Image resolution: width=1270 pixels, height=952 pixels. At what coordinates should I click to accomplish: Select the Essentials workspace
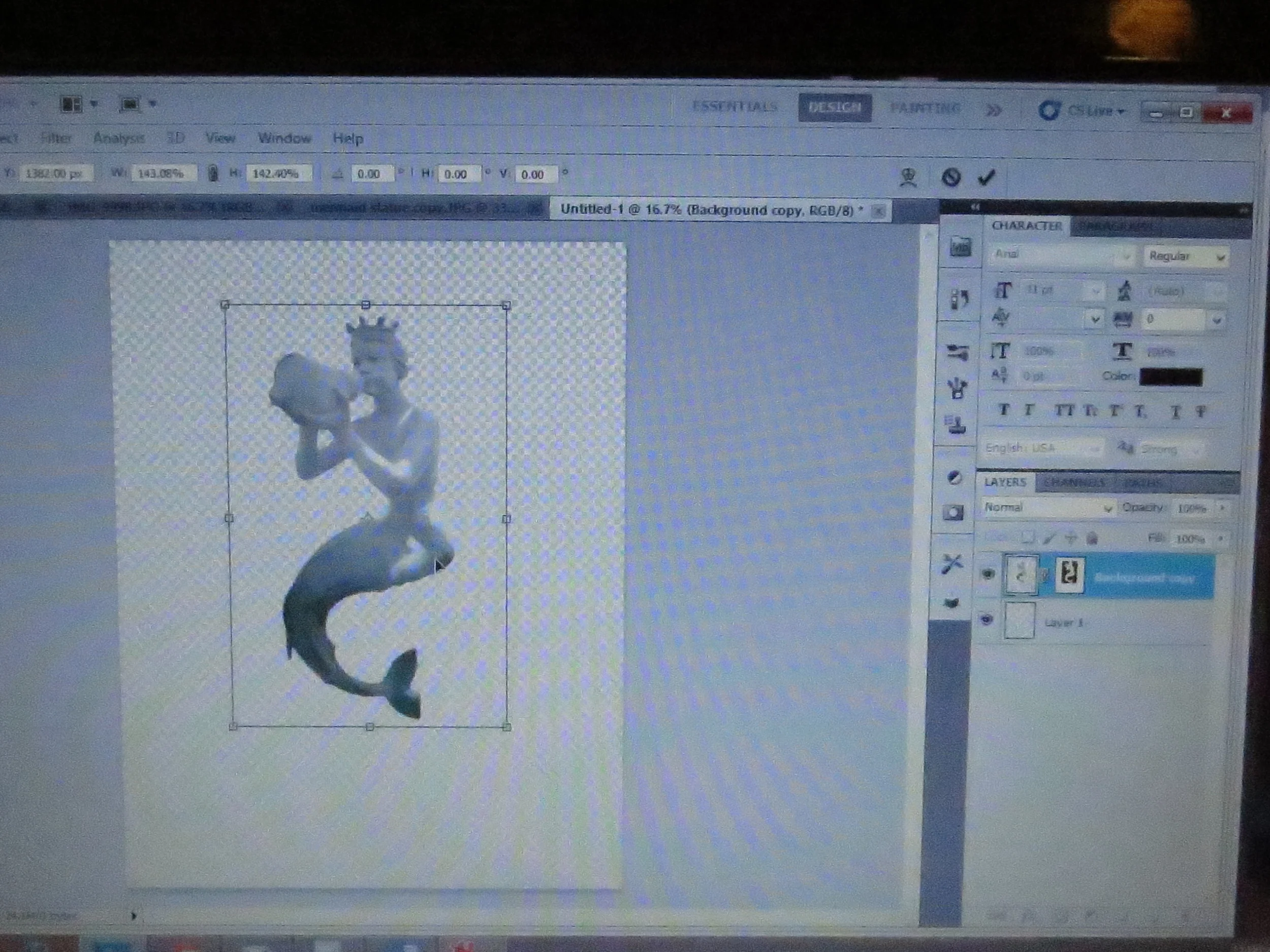[735, 107]
